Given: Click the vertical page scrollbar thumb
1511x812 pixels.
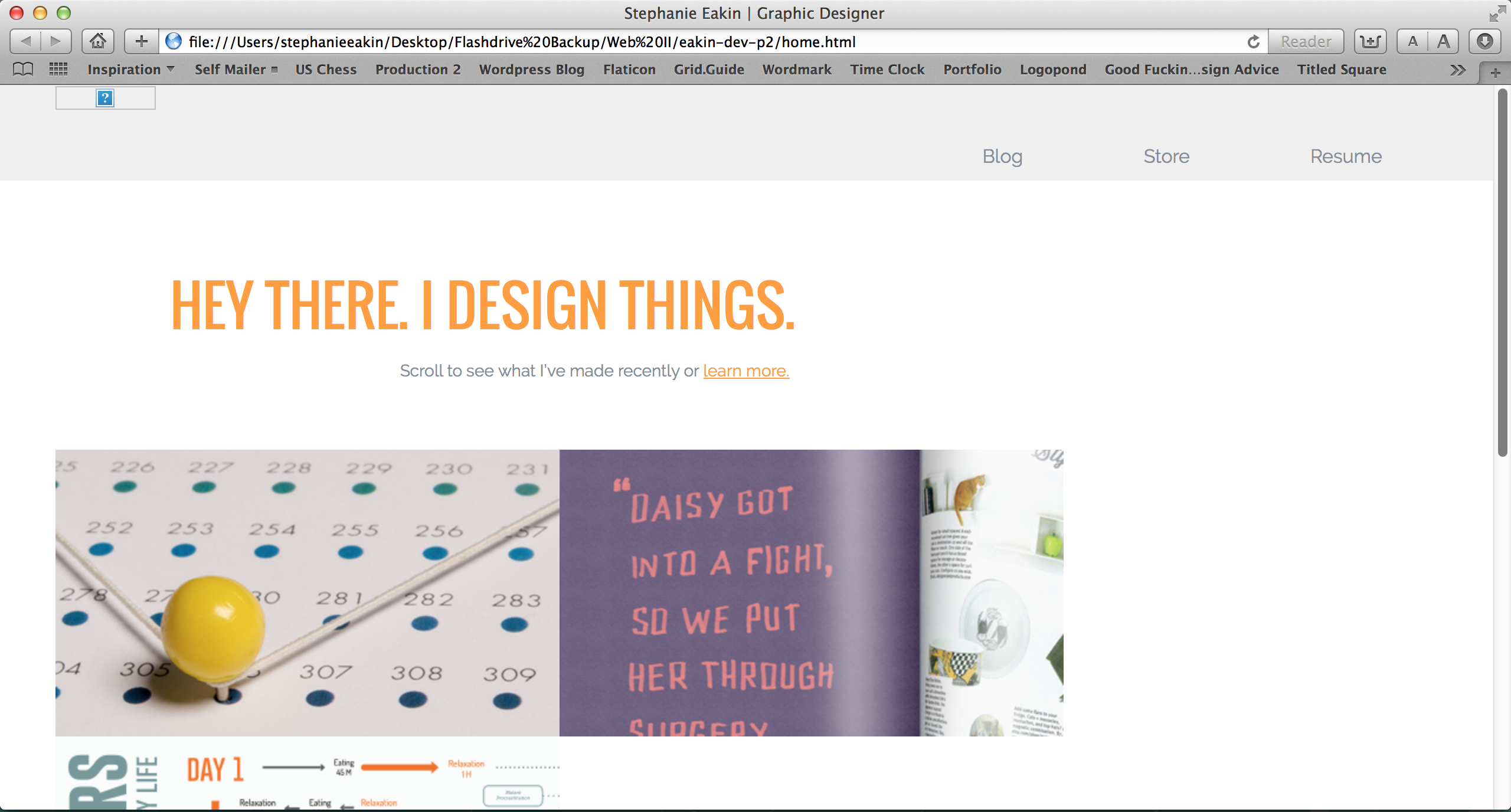Looking at the screenshot, I should point(1502,271).
